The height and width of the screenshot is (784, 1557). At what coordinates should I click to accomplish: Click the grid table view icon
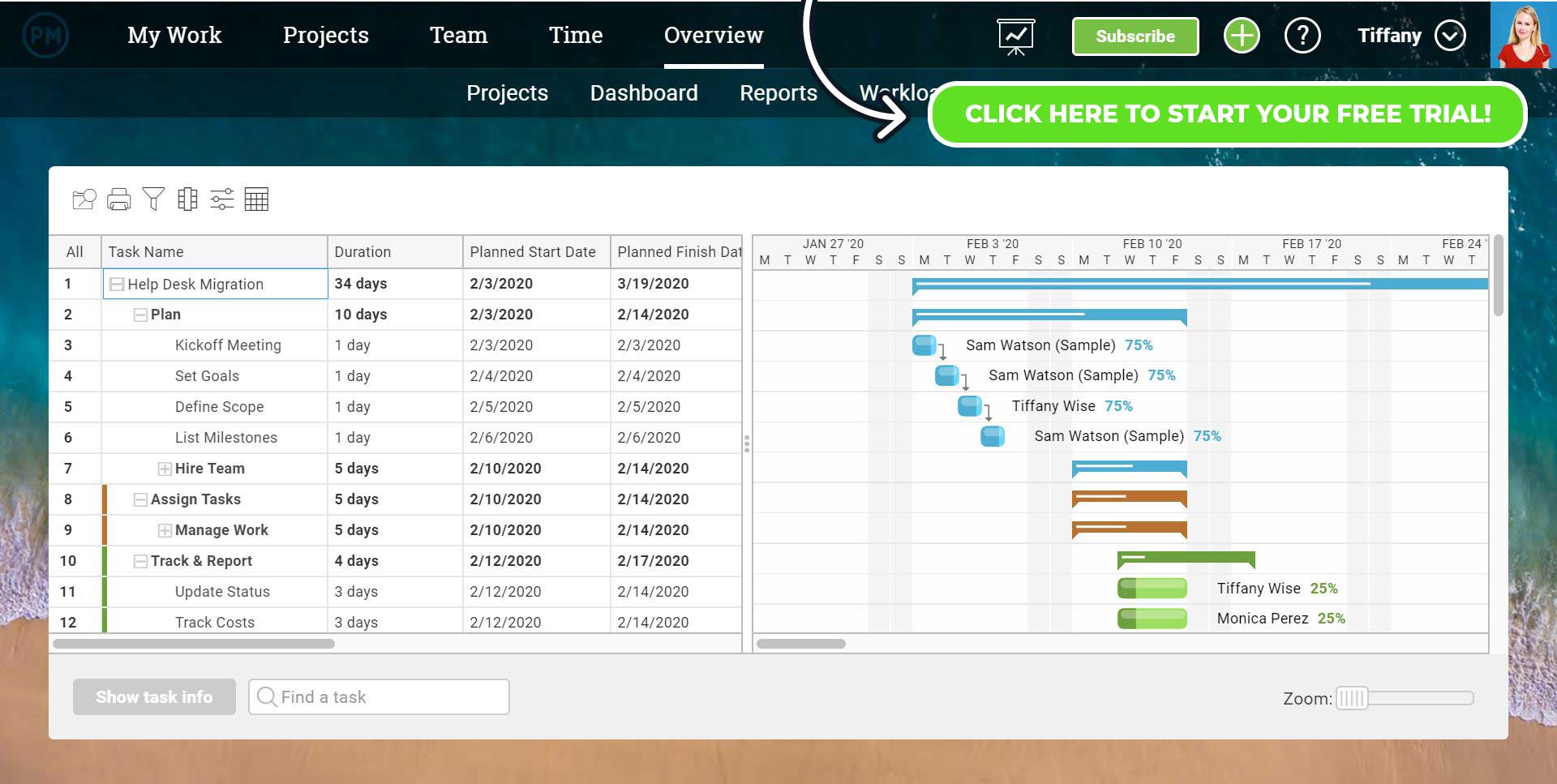point(256,199)
